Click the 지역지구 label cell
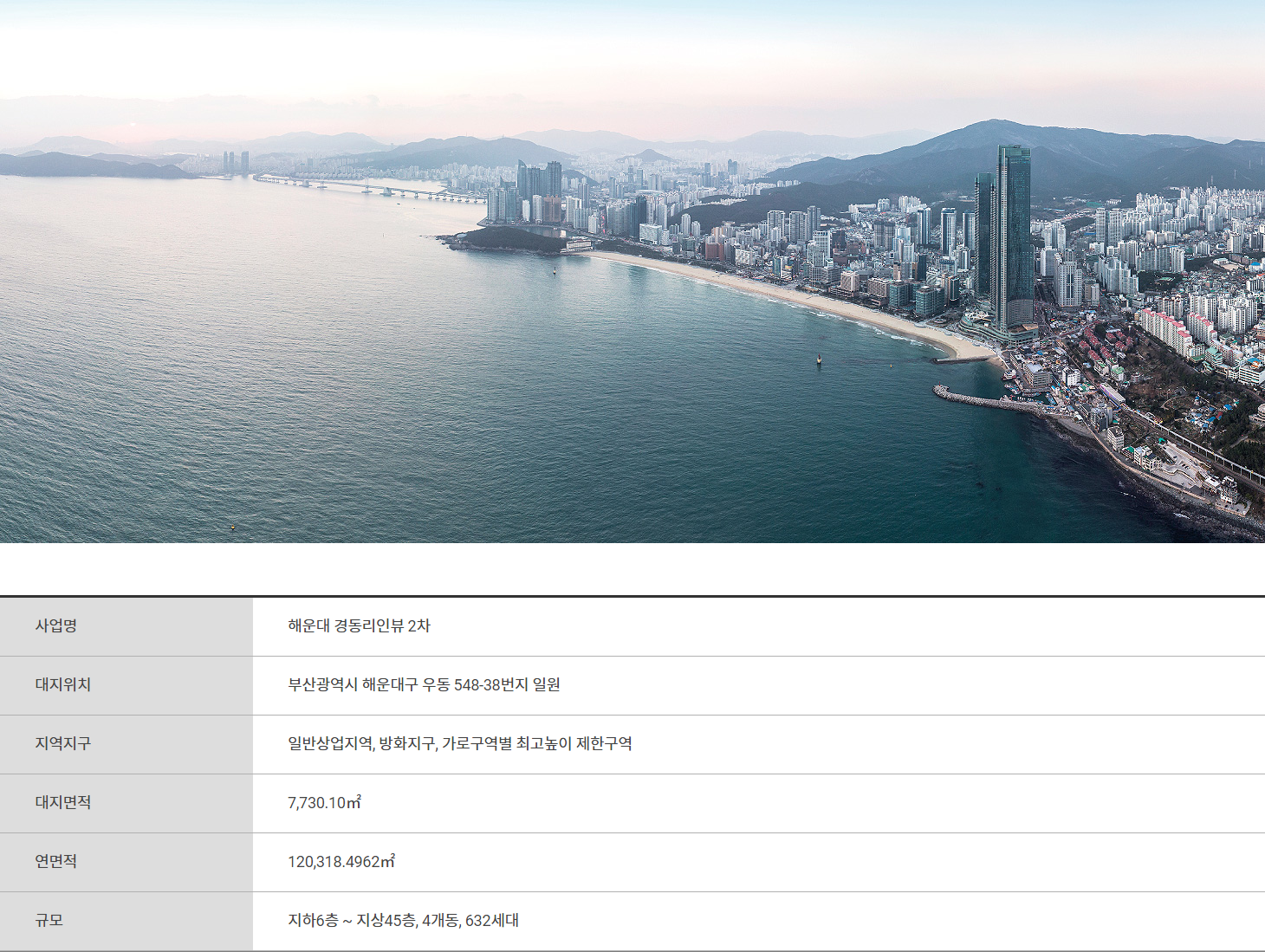 click(126, 744)
